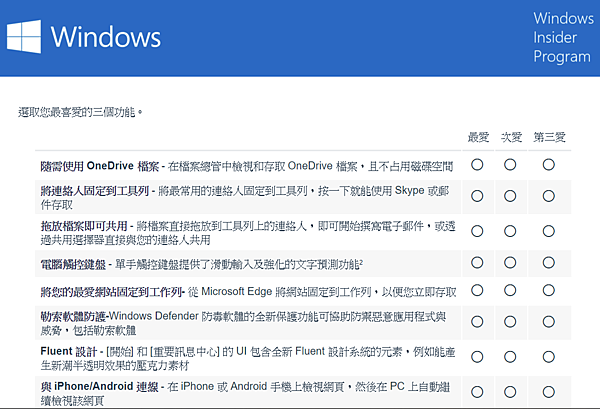This screenshot has width=600, height=409.
Task: Choose 最愛 for 電腦觸控鍵盤
Action: coord(477,262)
